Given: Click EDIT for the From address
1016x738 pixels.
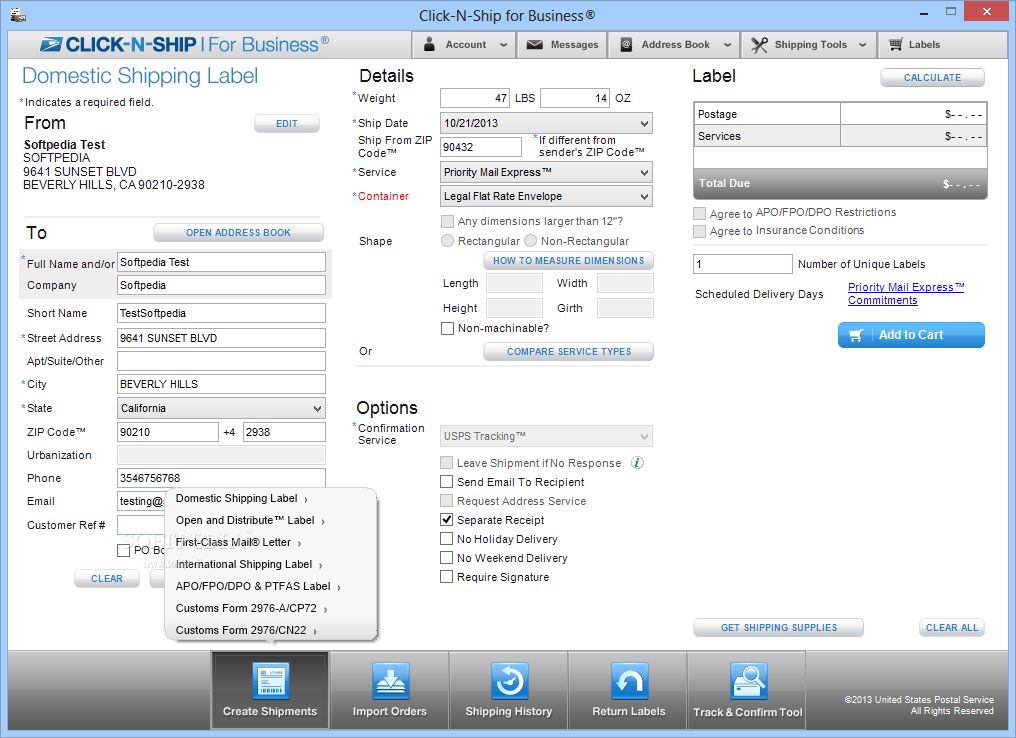Looking at the screenshot, I should [x=287, y=124].
